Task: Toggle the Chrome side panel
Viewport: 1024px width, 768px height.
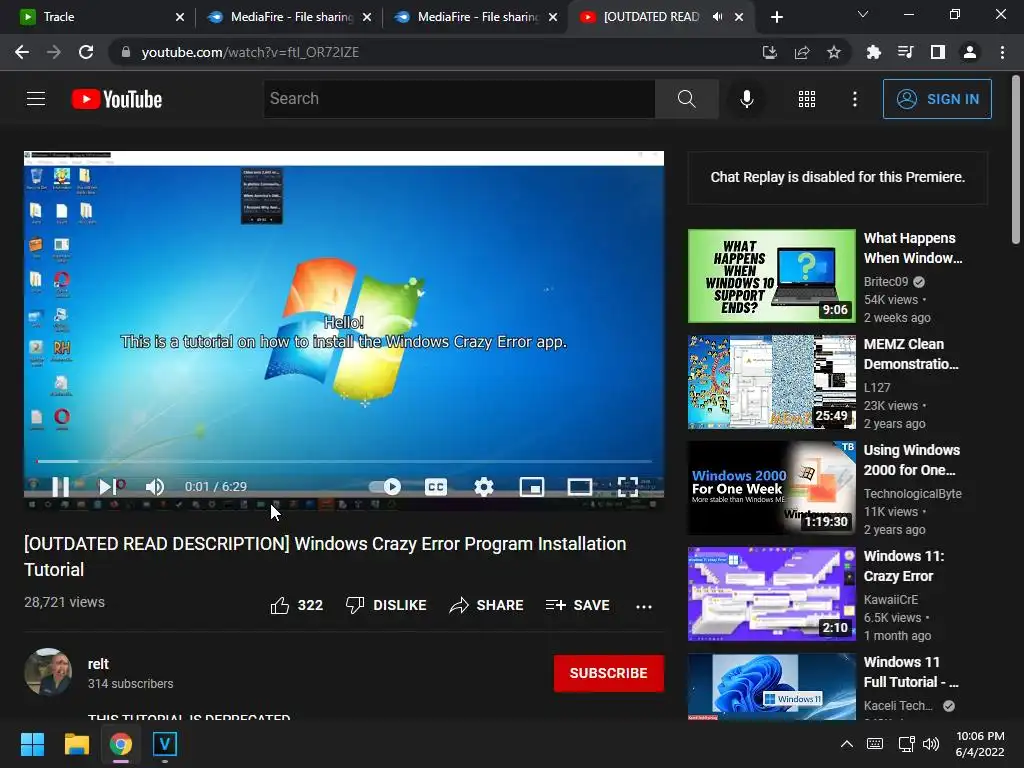Action: (x=937, y=52)
